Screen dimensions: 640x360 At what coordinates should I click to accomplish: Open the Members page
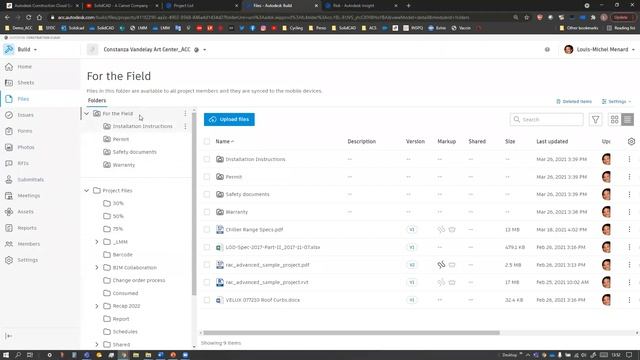click(x=29, y=244)
